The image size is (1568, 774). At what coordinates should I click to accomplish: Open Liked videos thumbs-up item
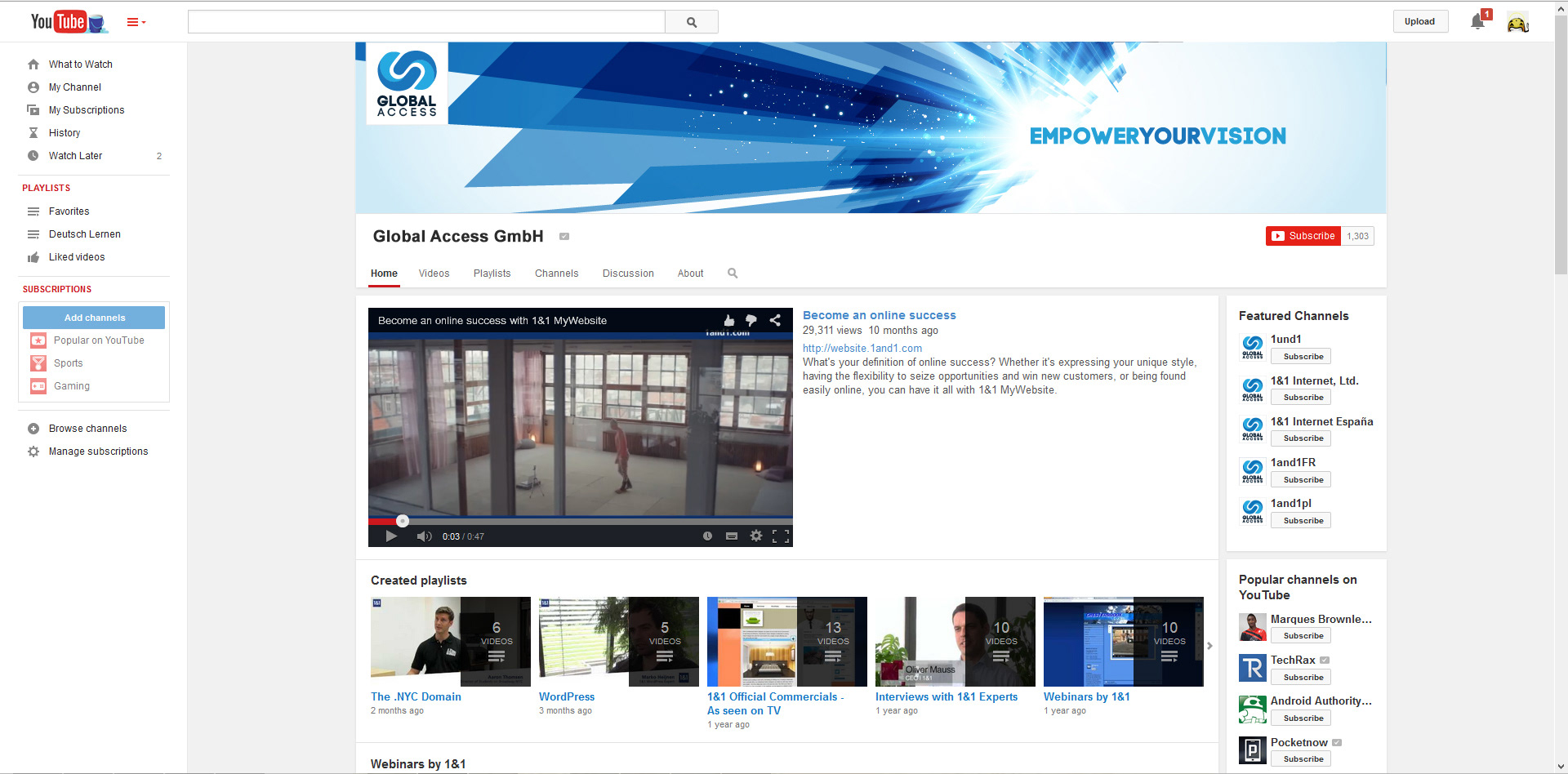pyautogui.click(x=33, y=257)
